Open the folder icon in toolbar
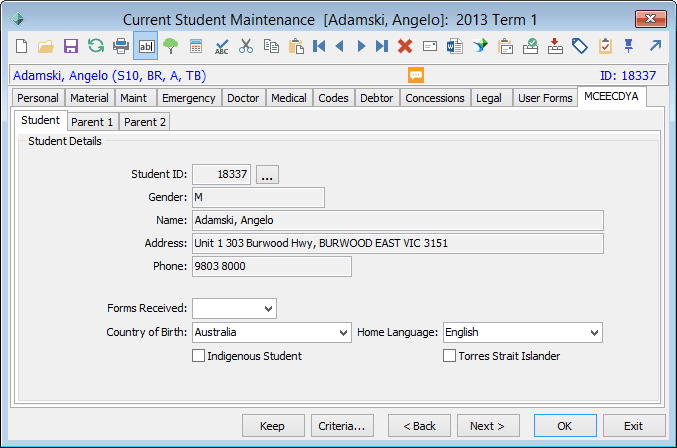This screenshot has width=677, height=448. point(46,46)
